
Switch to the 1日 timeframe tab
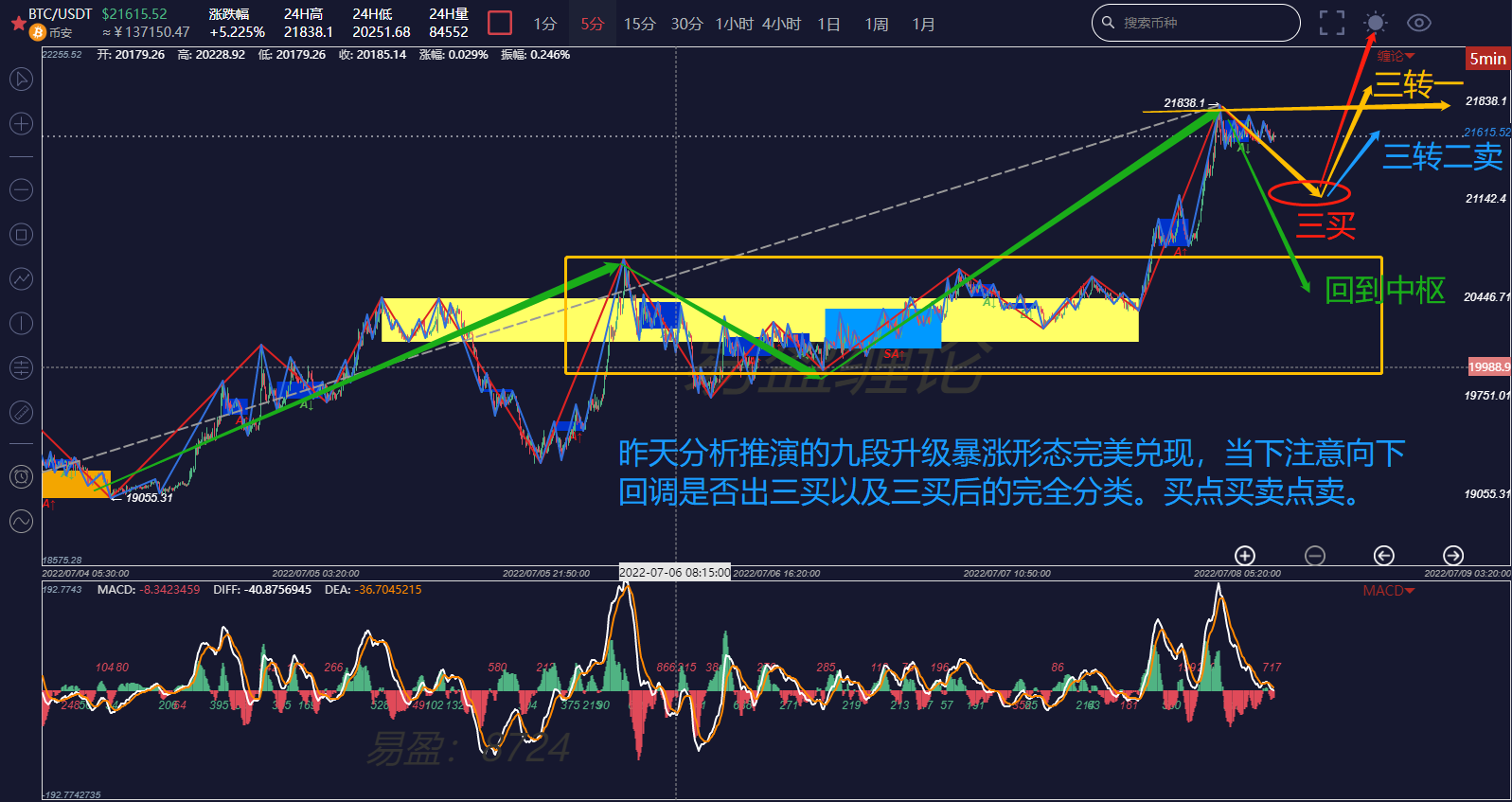828,24
